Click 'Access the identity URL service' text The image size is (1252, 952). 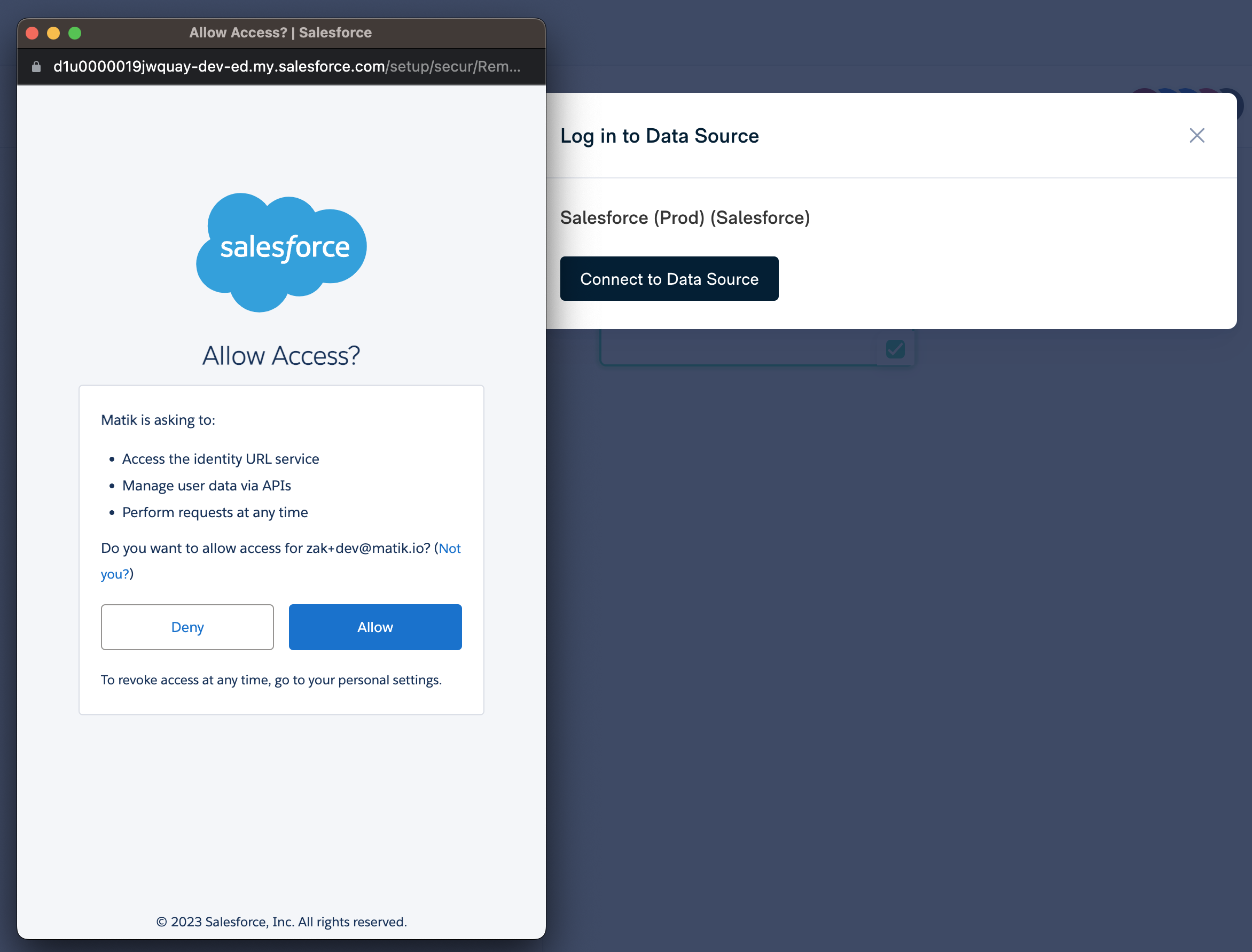[x=221, y=458]
